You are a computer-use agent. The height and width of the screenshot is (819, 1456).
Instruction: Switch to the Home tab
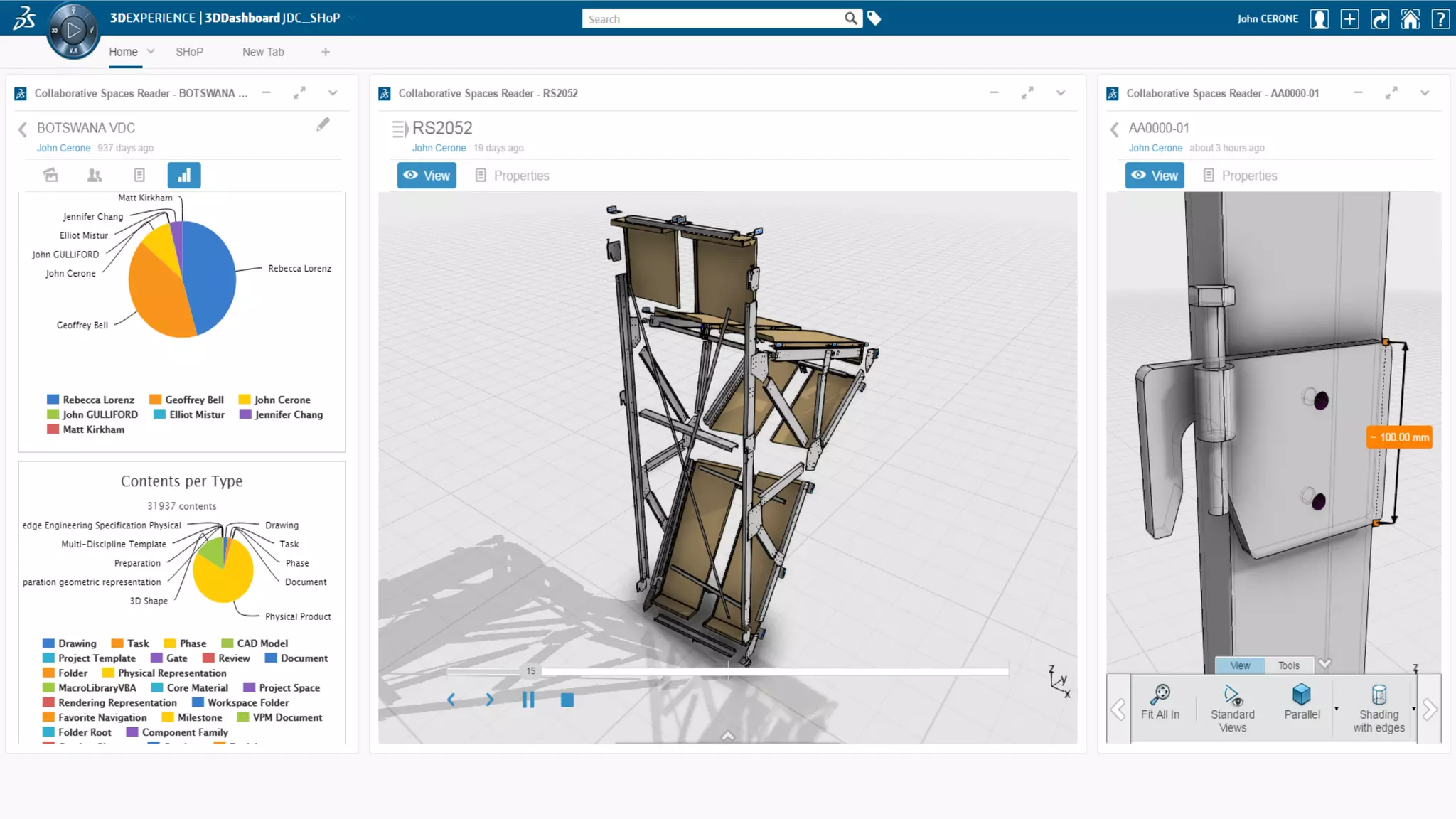pyautogui.click(x=123, y=52)
